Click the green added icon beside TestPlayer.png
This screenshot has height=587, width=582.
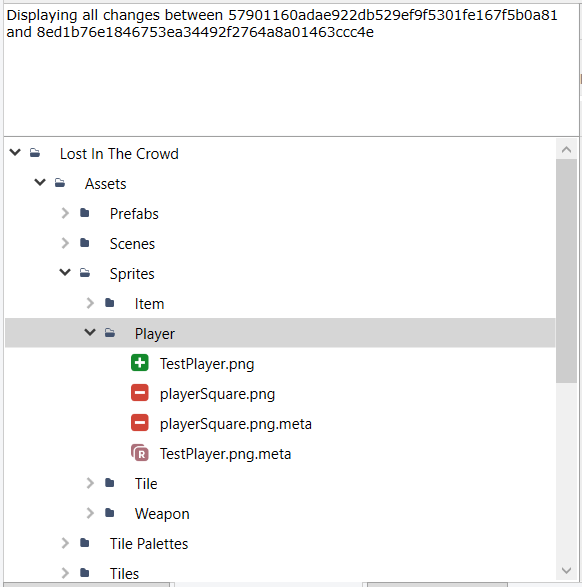[x=140, y=363]
